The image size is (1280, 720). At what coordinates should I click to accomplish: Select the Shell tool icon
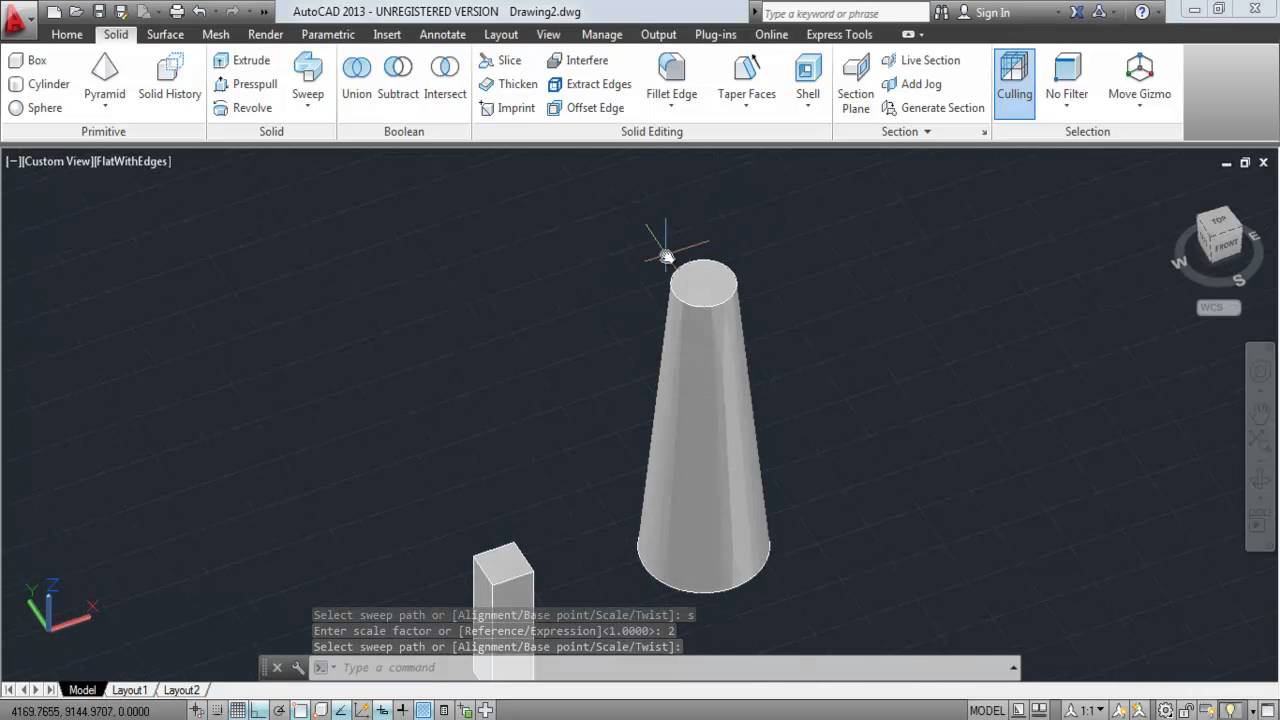pos(808,68)
